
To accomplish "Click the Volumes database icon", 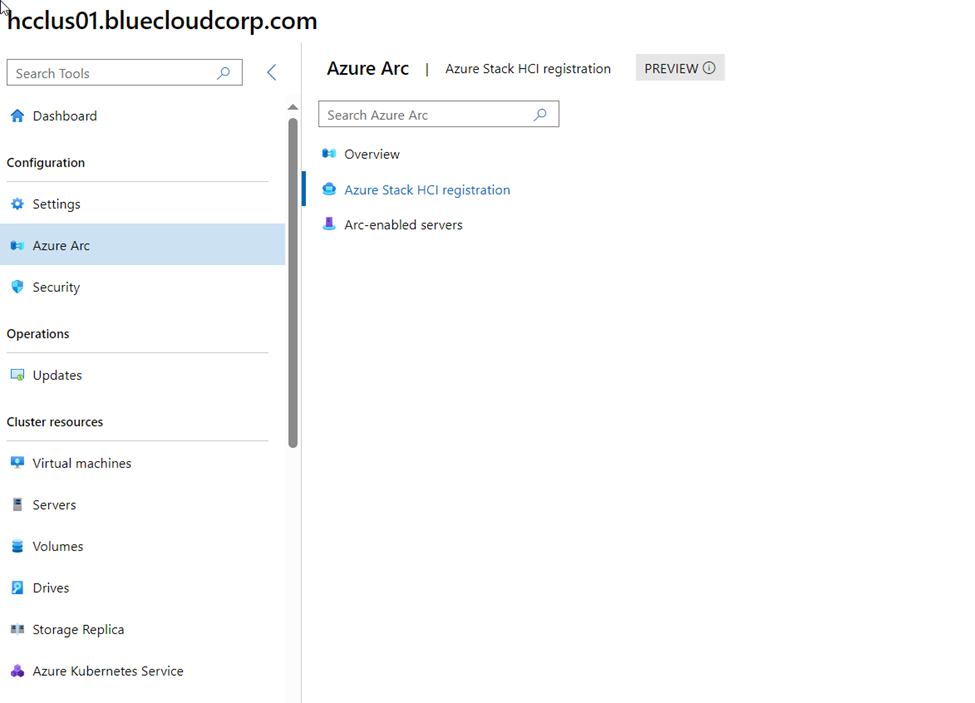I will pyautogui.click(x=17, y=546).
